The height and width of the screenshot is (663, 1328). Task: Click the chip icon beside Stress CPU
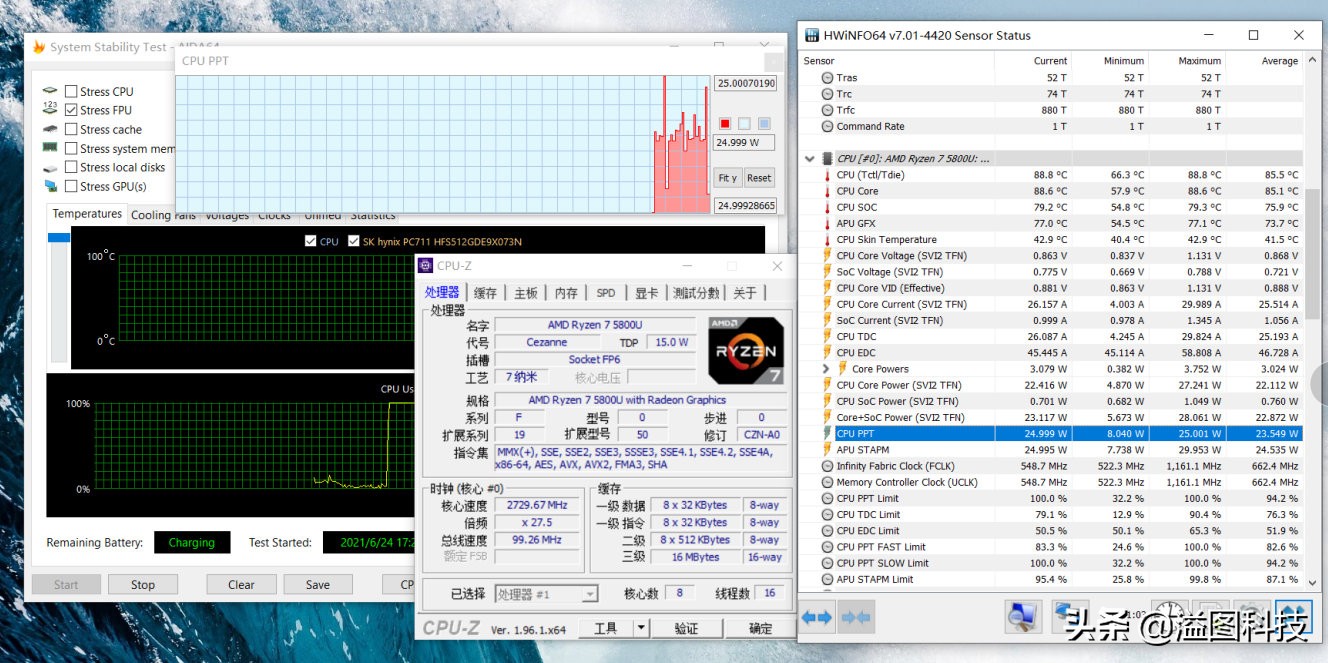pos(50,91)
